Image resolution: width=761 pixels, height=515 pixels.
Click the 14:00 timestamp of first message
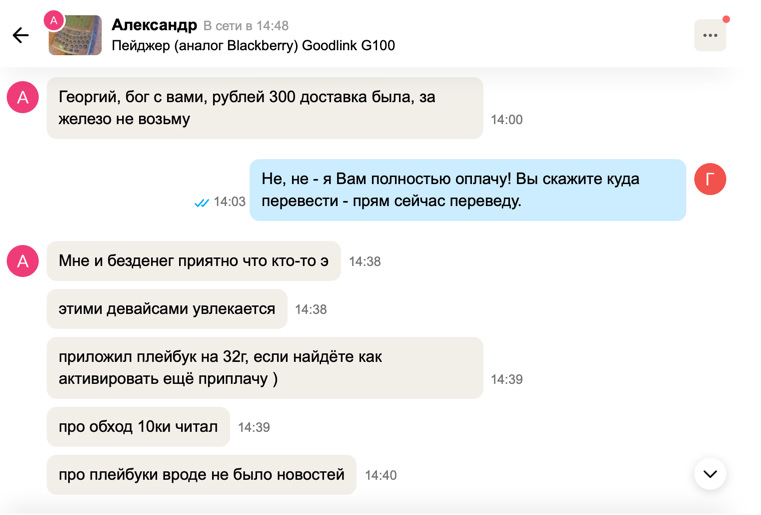coord(506,120)
